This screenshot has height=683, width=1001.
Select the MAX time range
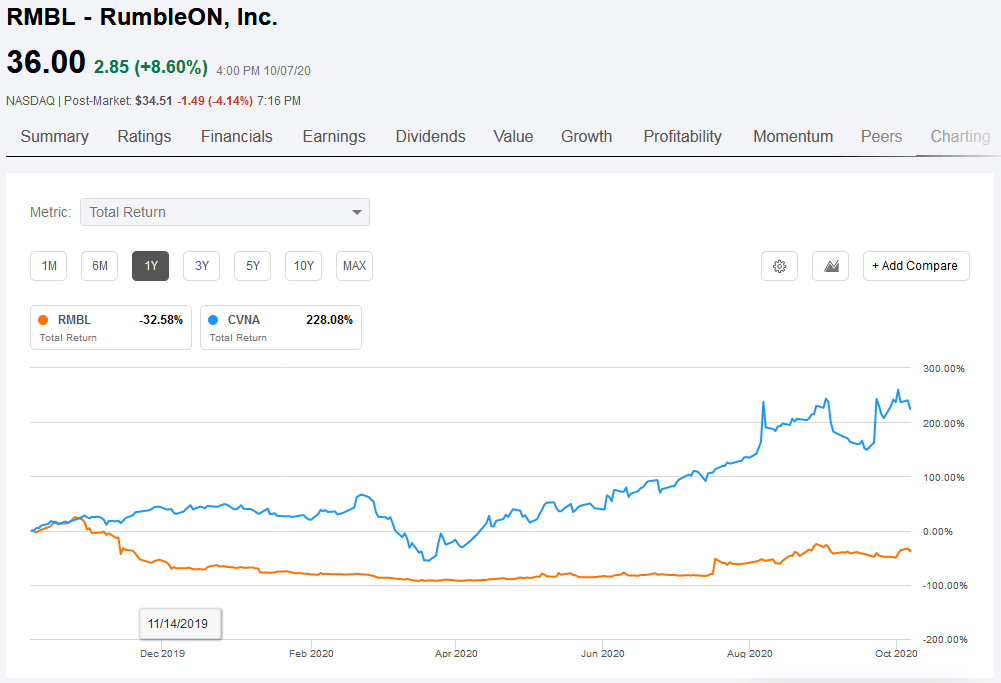pyautogui.click(x=354, y=266)
